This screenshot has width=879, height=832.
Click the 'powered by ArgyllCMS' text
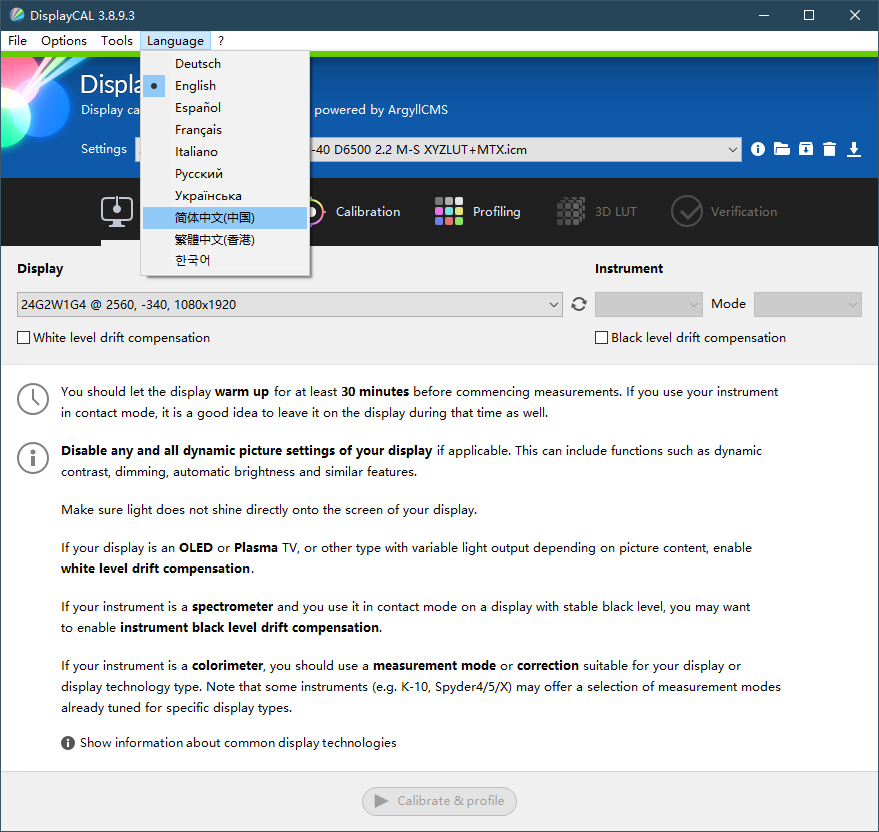381,110
